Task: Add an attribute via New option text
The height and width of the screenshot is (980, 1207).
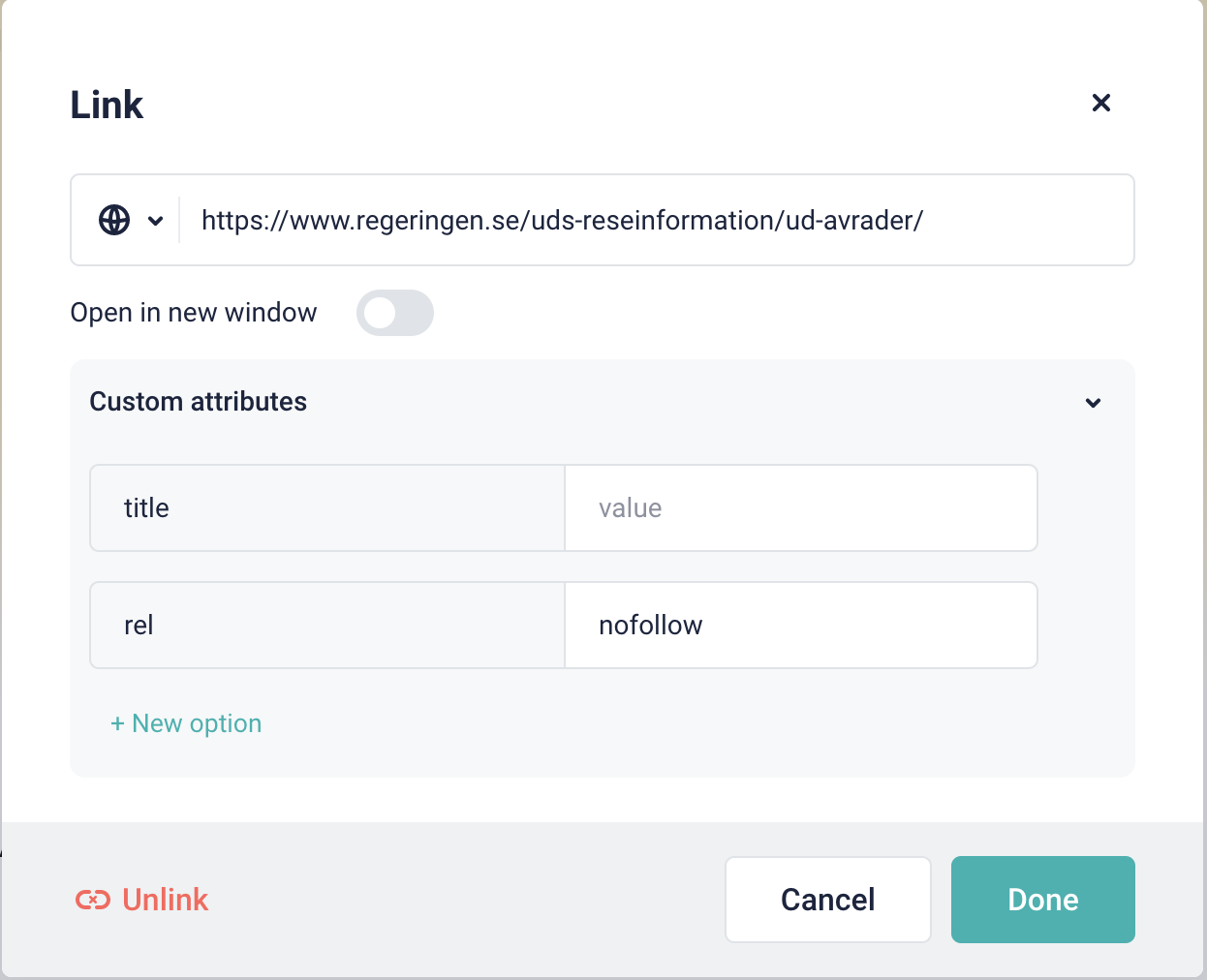Action: pyautogui.click(x=197, y=724)
